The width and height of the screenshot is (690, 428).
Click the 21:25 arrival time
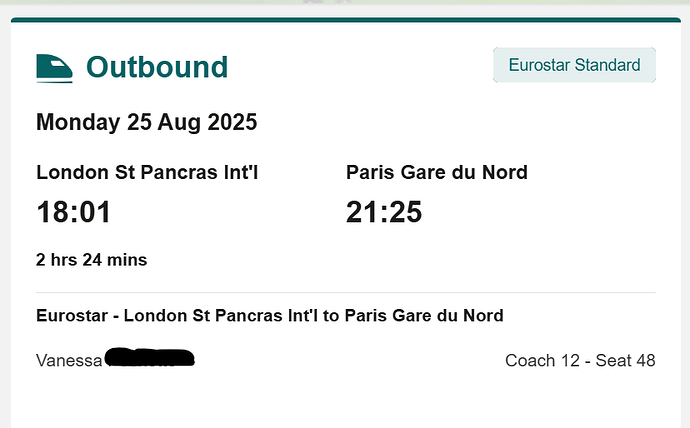tap(384, 212)
